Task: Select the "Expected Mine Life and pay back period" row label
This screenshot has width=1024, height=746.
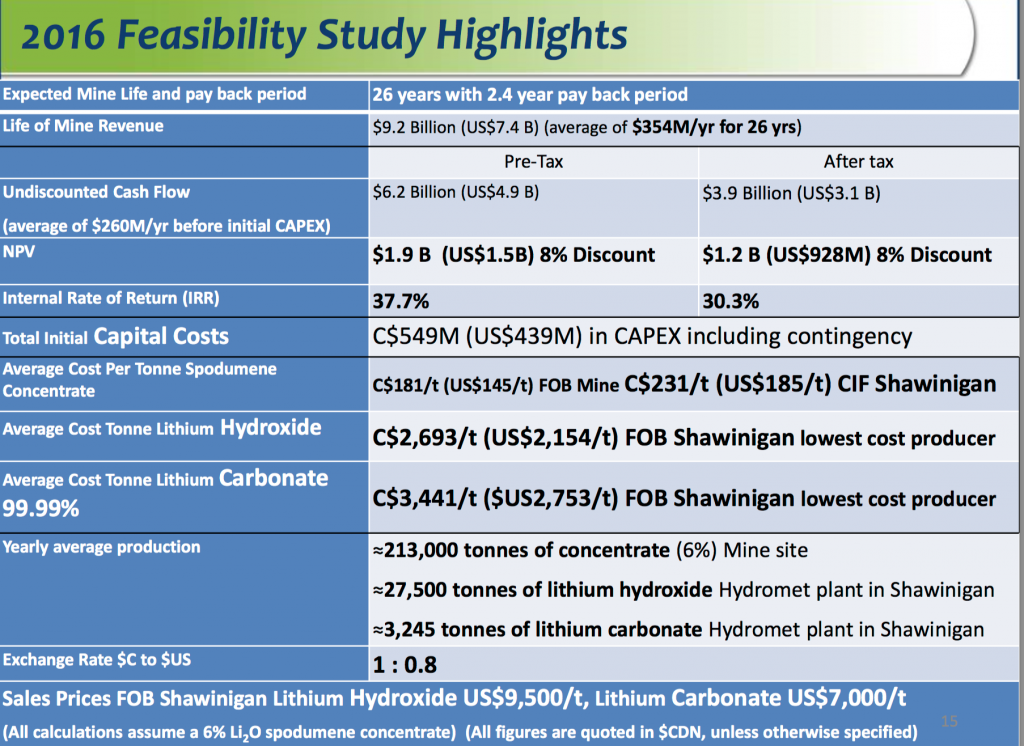Action: (154, 95)
